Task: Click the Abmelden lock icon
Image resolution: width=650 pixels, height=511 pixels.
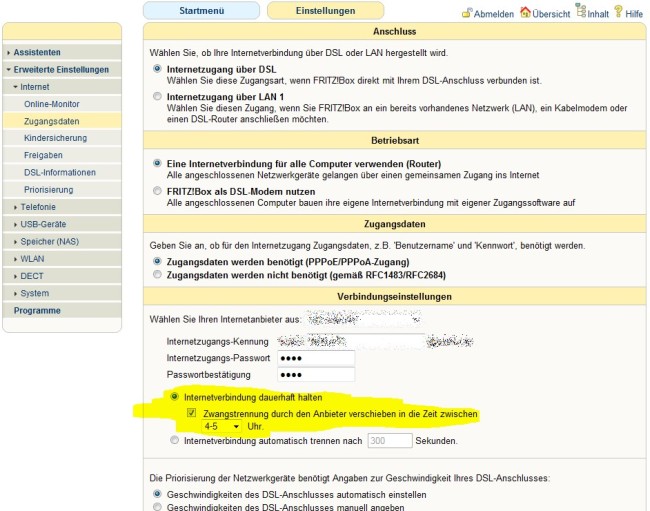Action: (x=466, y=13)
